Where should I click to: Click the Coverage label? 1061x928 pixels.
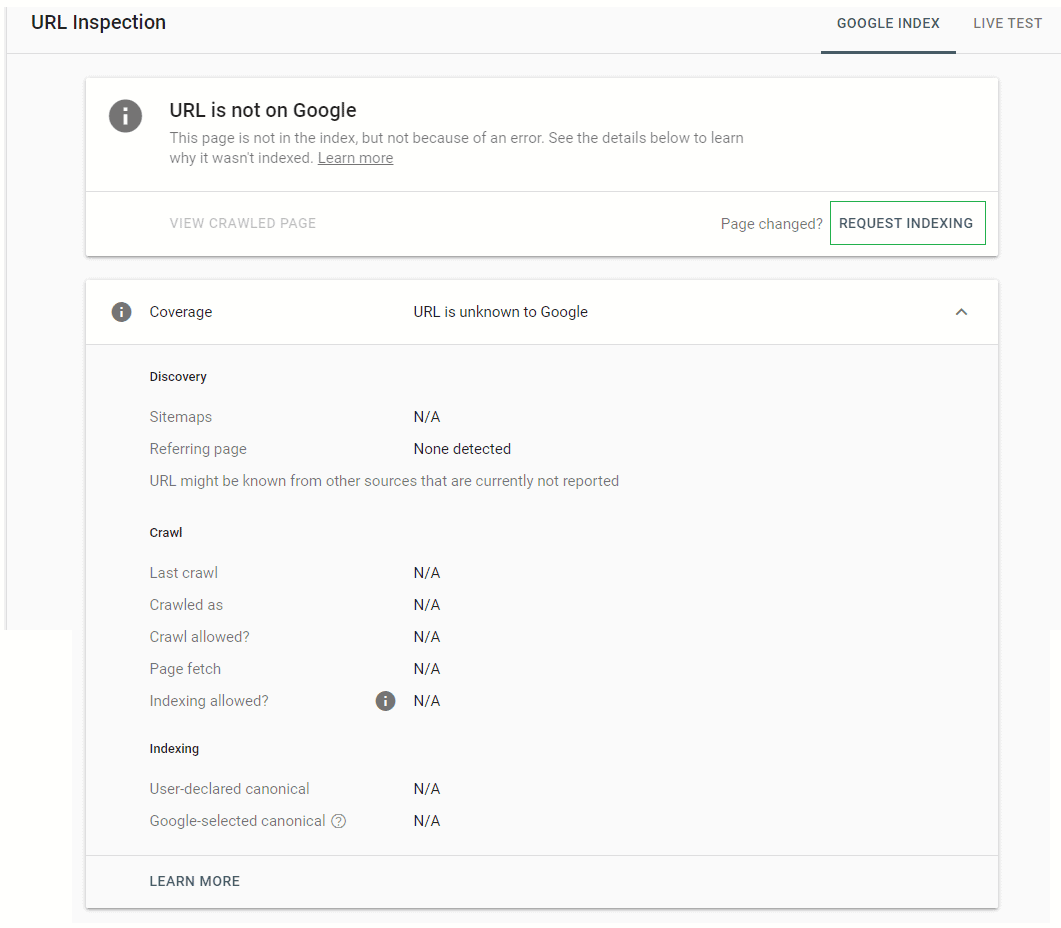point(181,312)
